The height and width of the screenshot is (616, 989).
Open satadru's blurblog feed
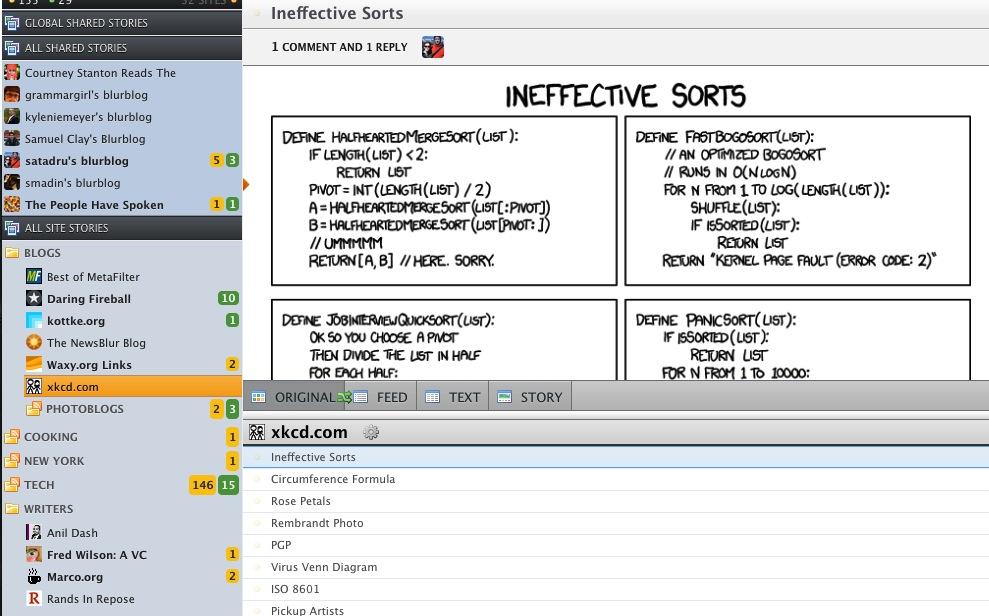coord(122,161)
